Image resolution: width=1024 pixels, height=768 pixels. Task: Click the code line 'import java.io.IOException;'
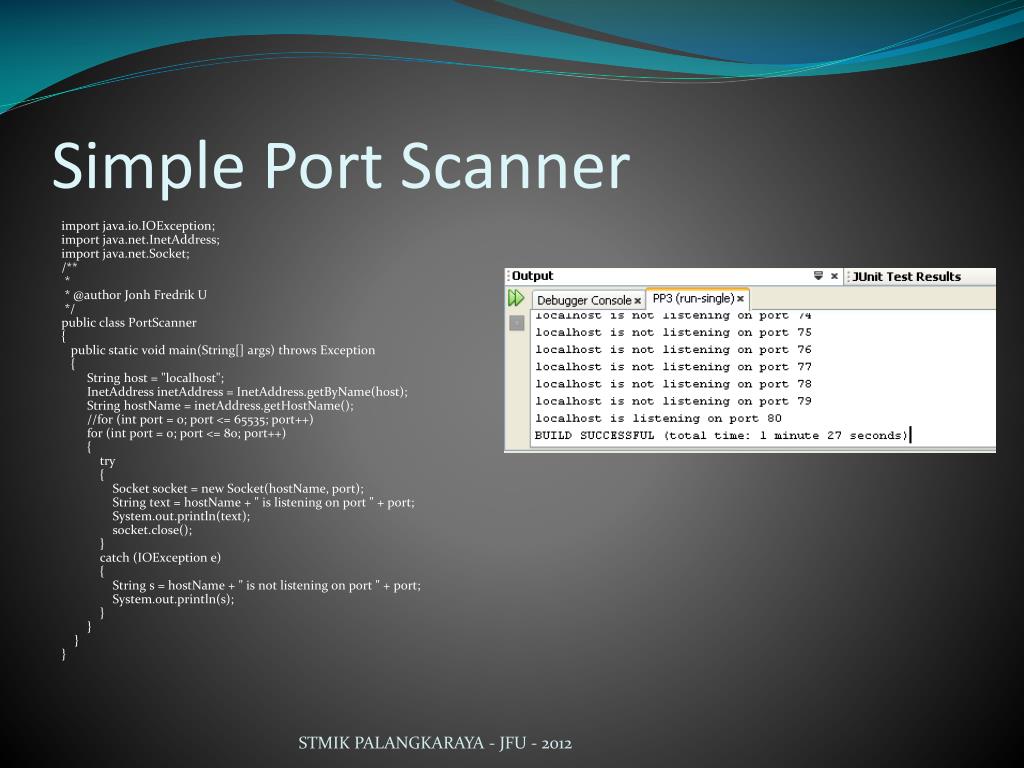pyautogui.click(x=138, y=226)
